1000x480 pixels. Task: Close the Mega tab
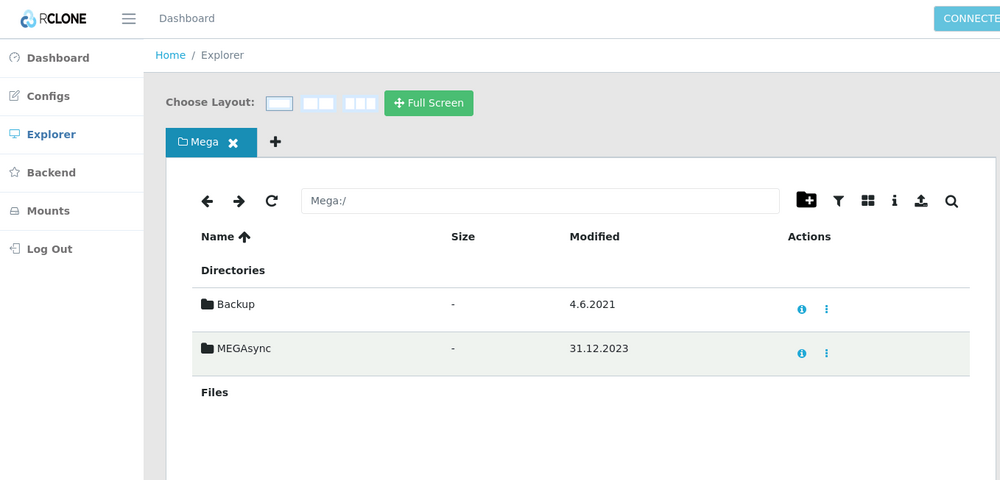(233, 143)
